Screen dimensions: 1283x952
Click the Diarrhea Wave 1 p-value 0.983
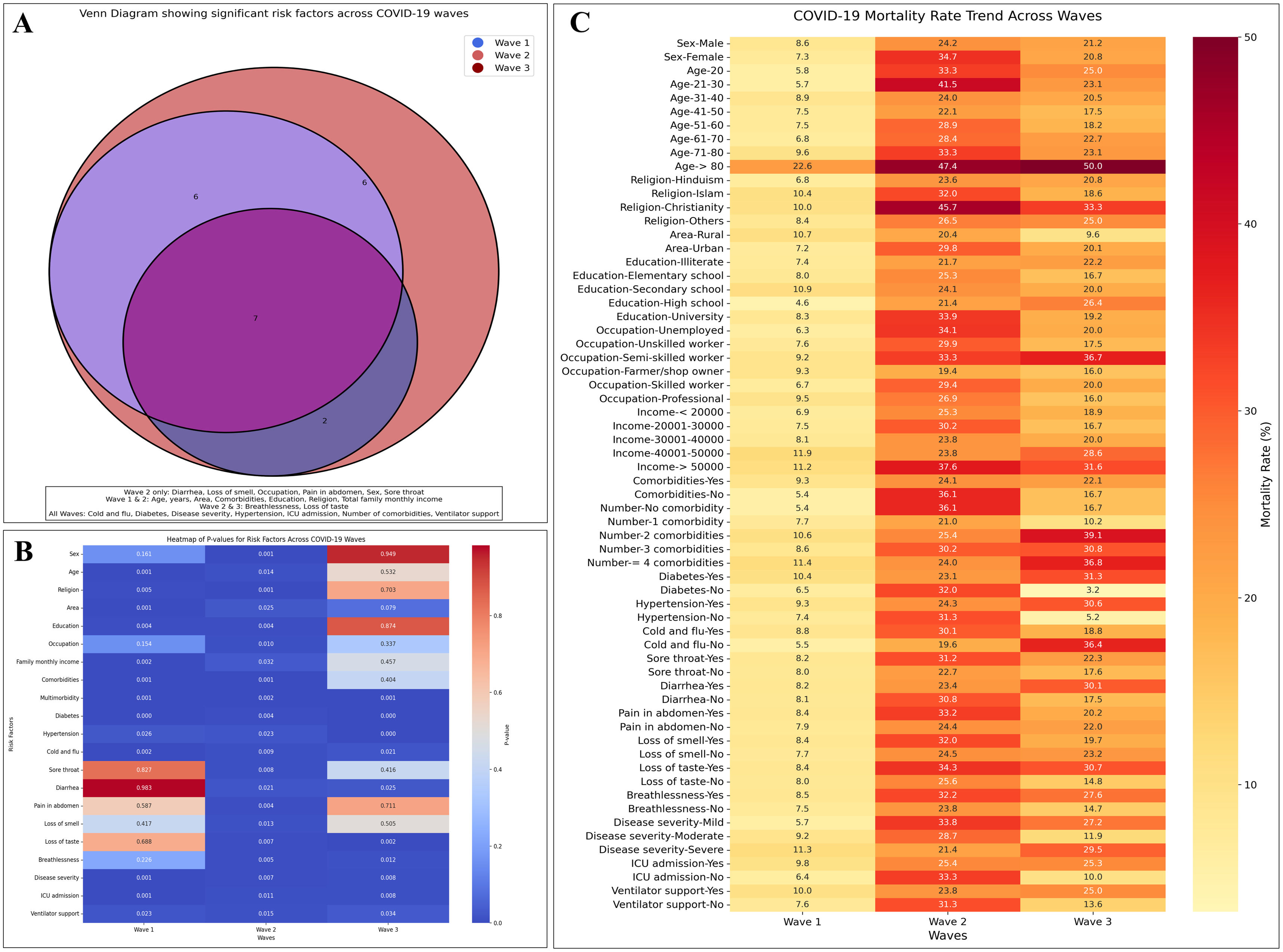tap(144, 788)
